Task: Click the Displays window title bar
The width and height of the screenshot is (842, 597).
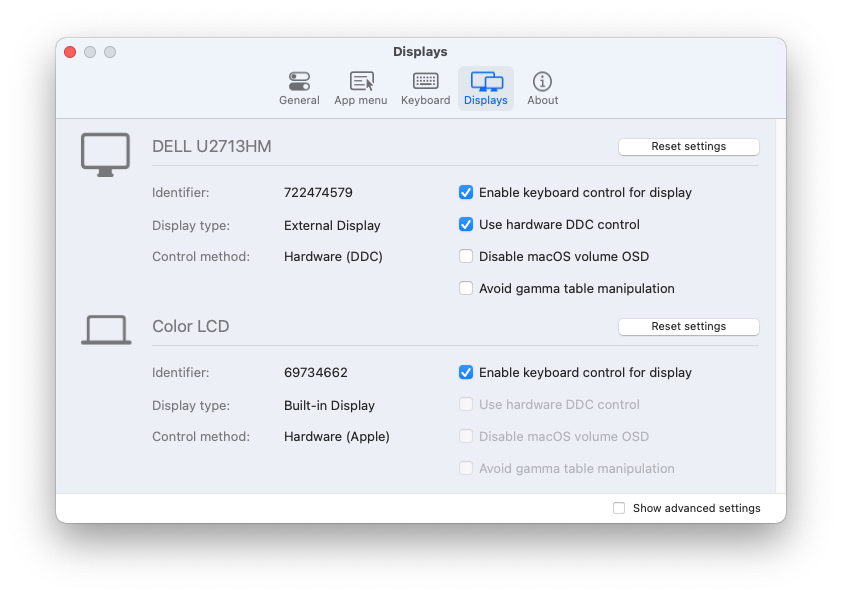Action: (x=420, y=51)
